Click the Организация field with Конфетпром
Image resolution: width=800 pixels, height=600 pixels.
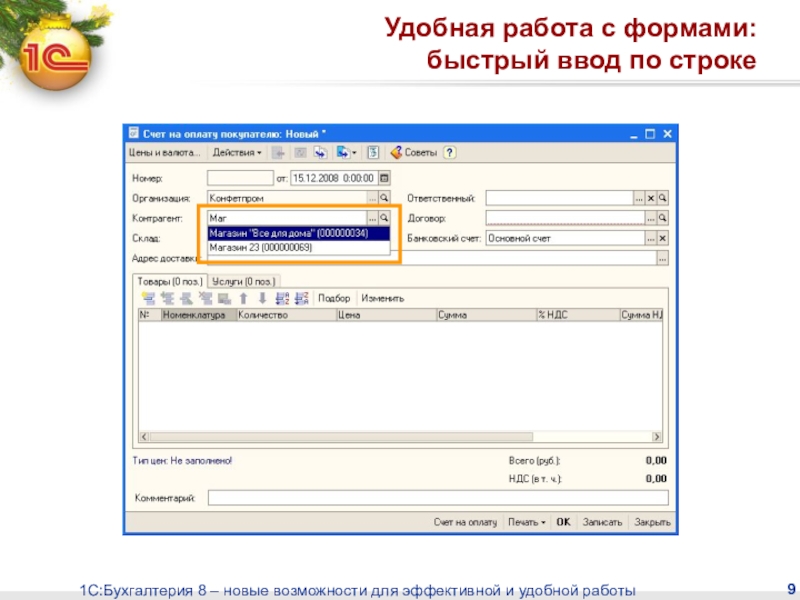coord(287,198)
